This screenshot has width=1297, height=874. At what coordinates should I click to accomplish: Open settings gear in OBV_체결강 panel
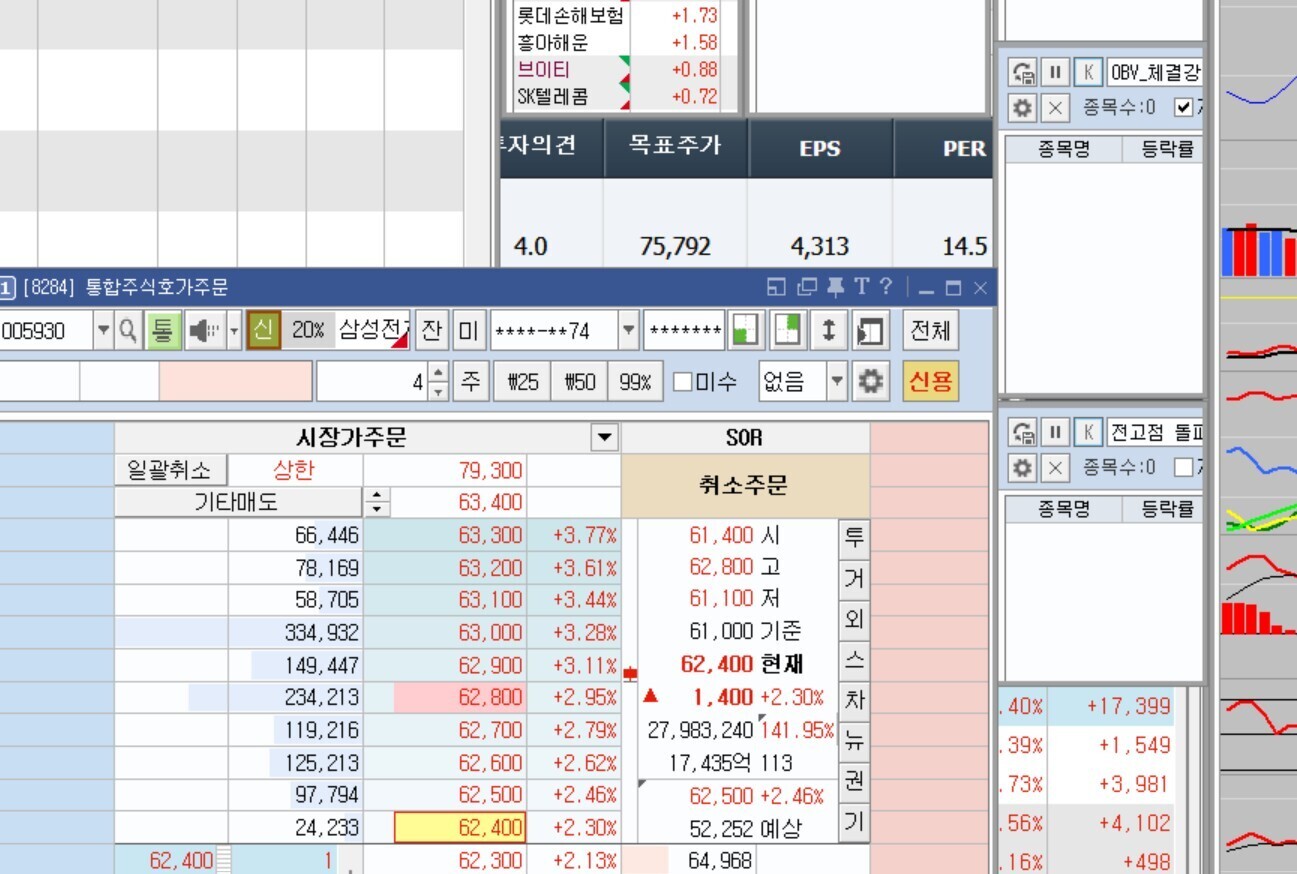pos(1022,107)
